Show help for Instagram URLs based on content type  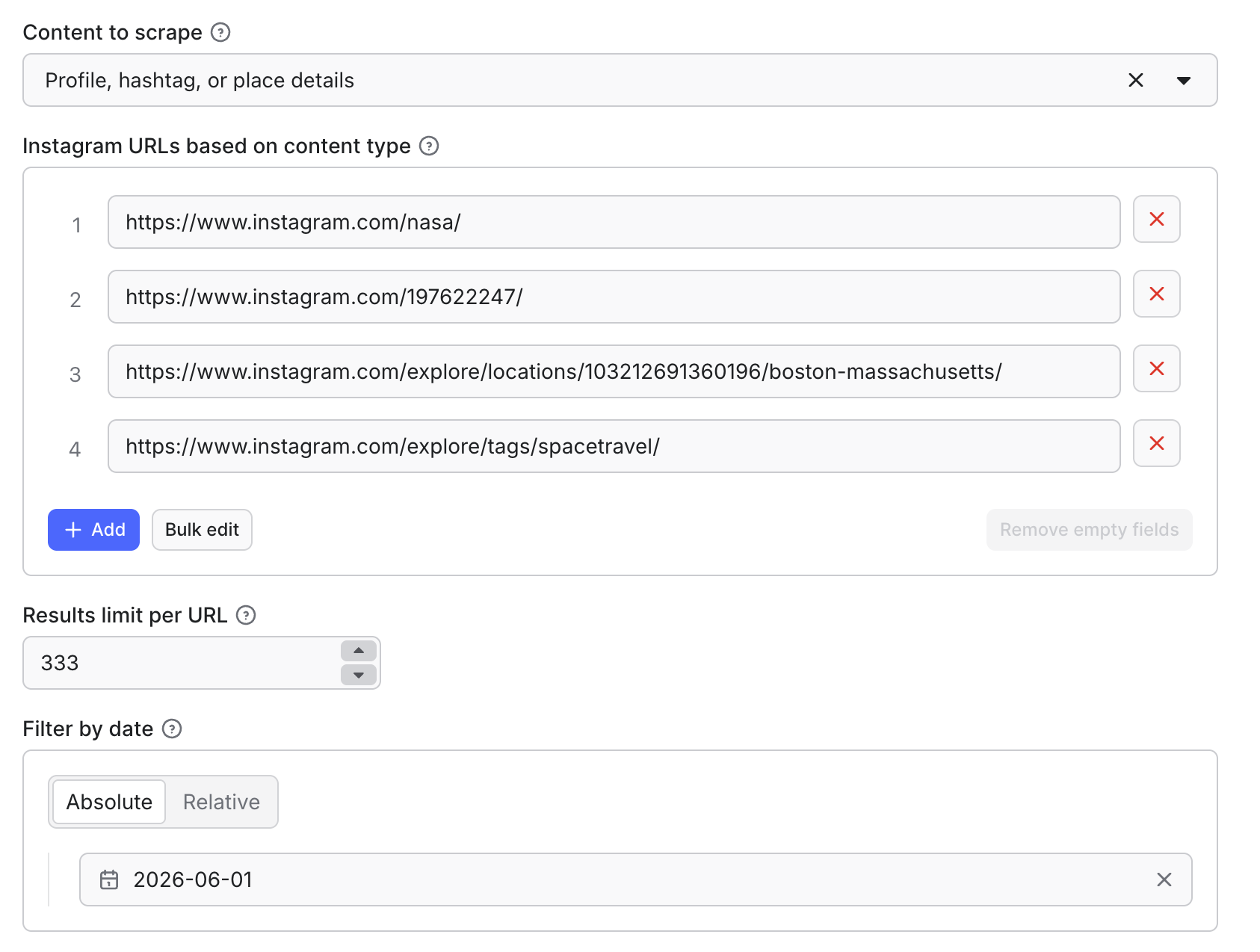[429, 146]
